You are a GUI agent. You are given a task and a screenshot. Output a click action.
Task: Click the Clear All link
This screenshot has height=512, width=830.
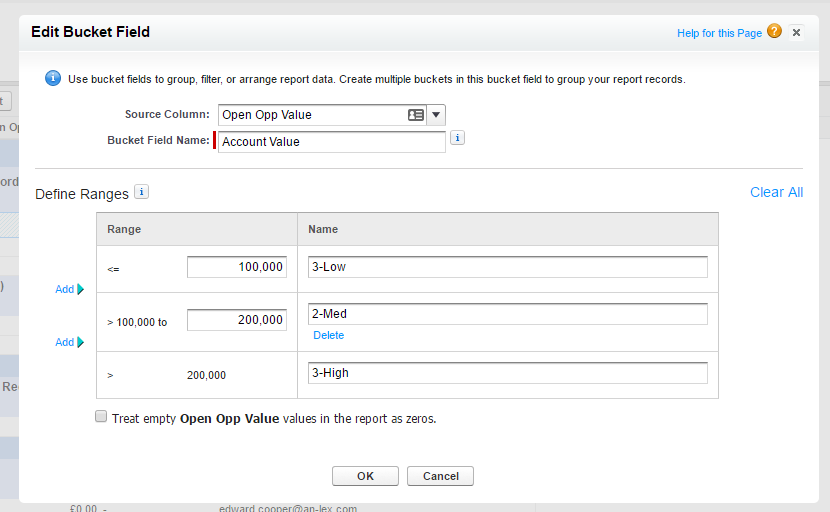[x=776, y=192]
